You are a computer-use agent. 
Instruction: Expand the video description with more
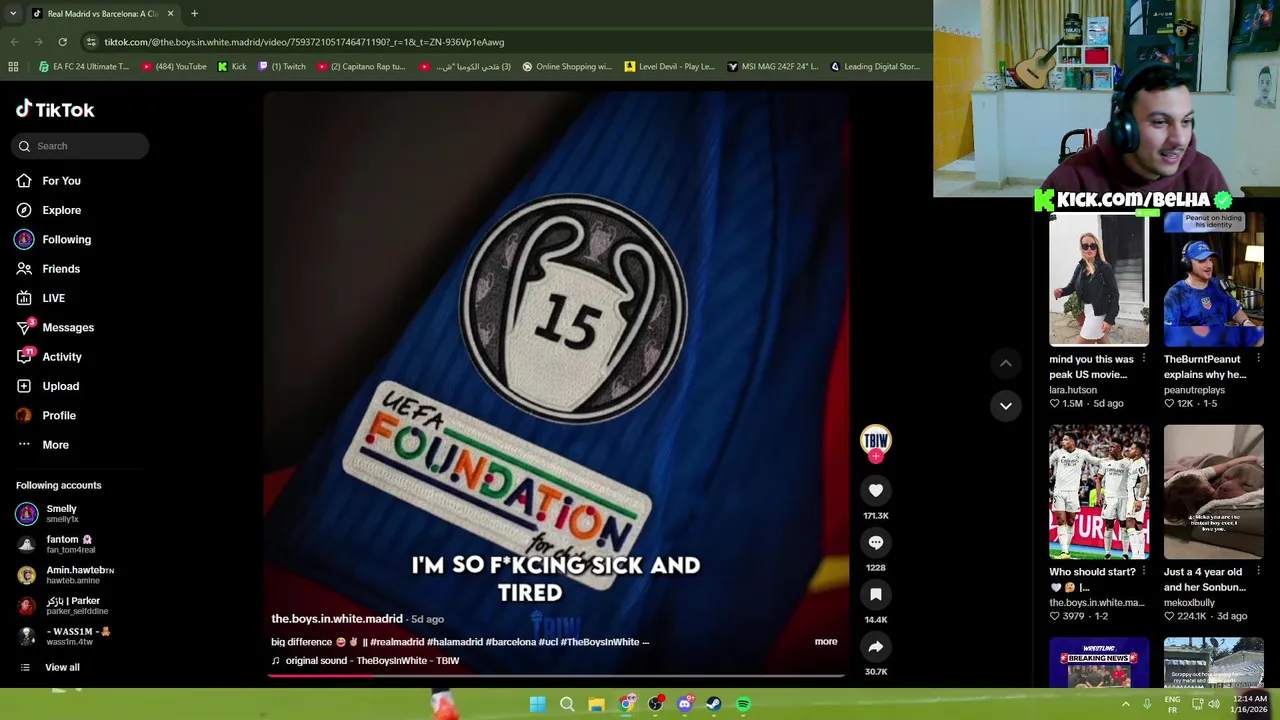(825, 642)
